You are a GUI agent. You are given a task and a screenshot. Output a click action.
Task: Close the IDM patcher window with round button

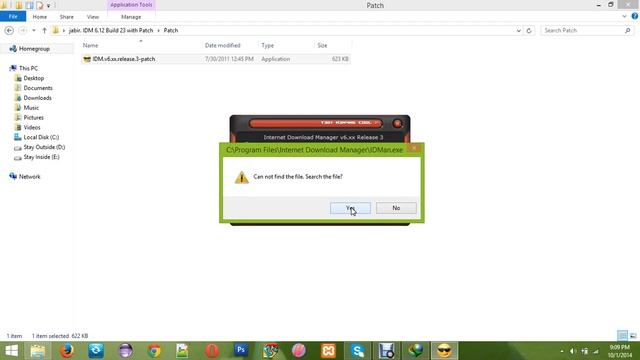click(397, 123)
